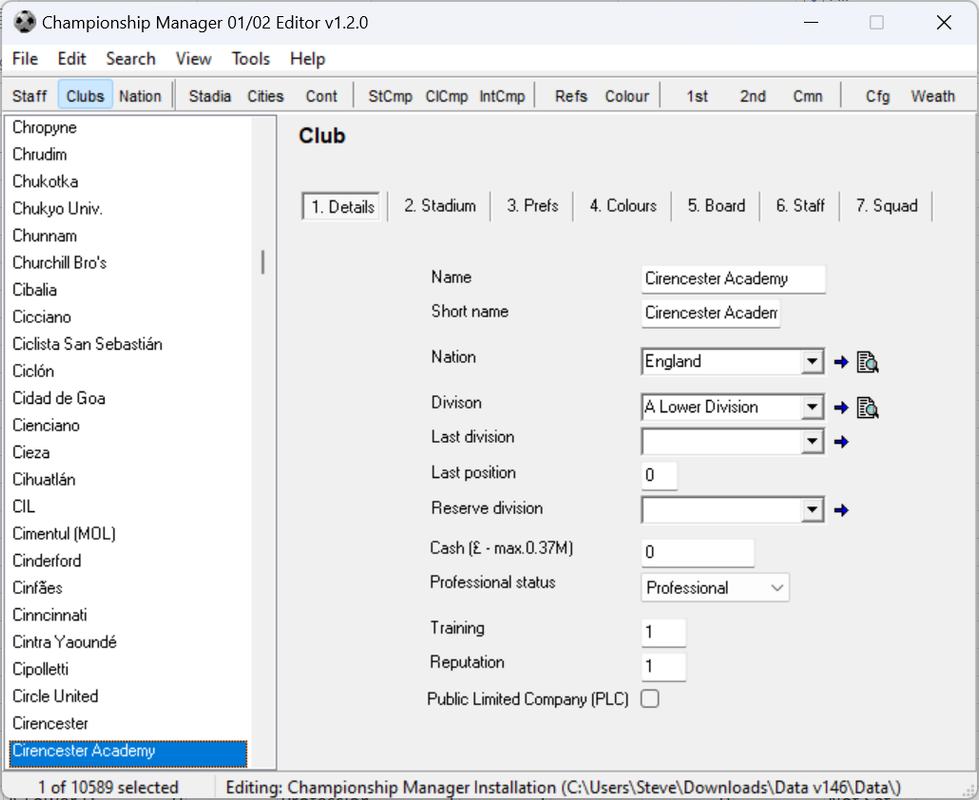Open the Tools menu
The height and width of the screenshot is (800, 979).
point(251,59)
